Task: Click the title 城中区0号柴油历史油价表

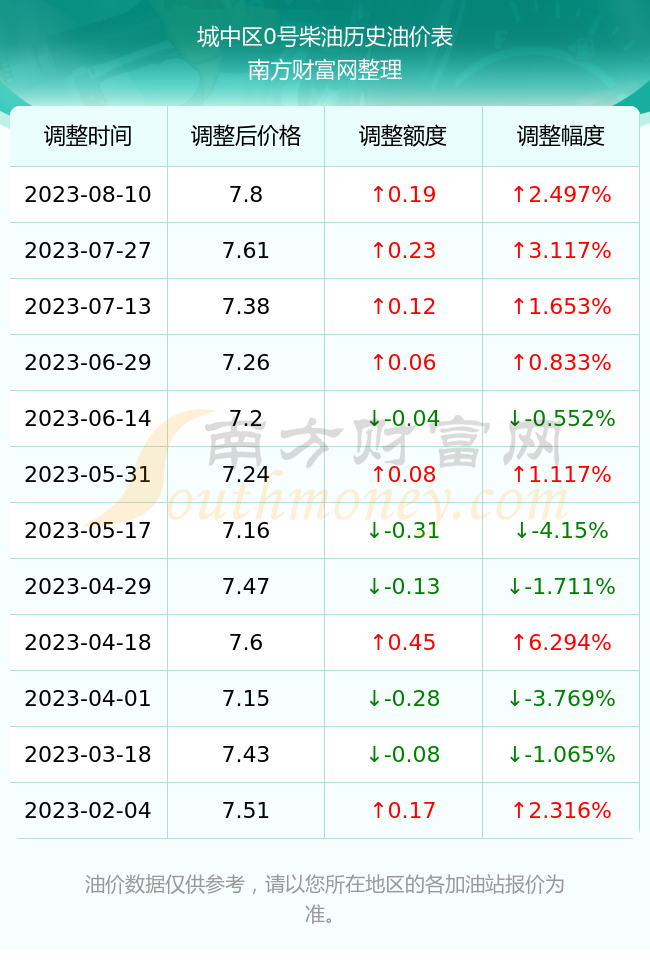Action: (x=324, y=37)
